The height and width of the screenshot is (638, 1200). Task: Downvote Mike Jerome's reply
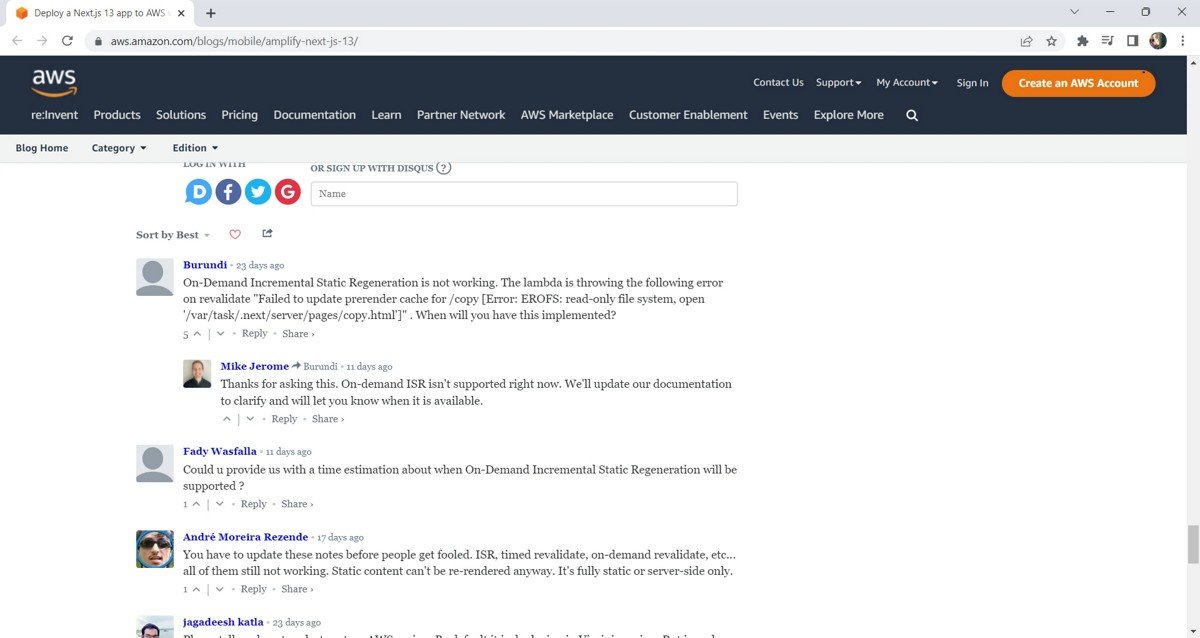250,419
